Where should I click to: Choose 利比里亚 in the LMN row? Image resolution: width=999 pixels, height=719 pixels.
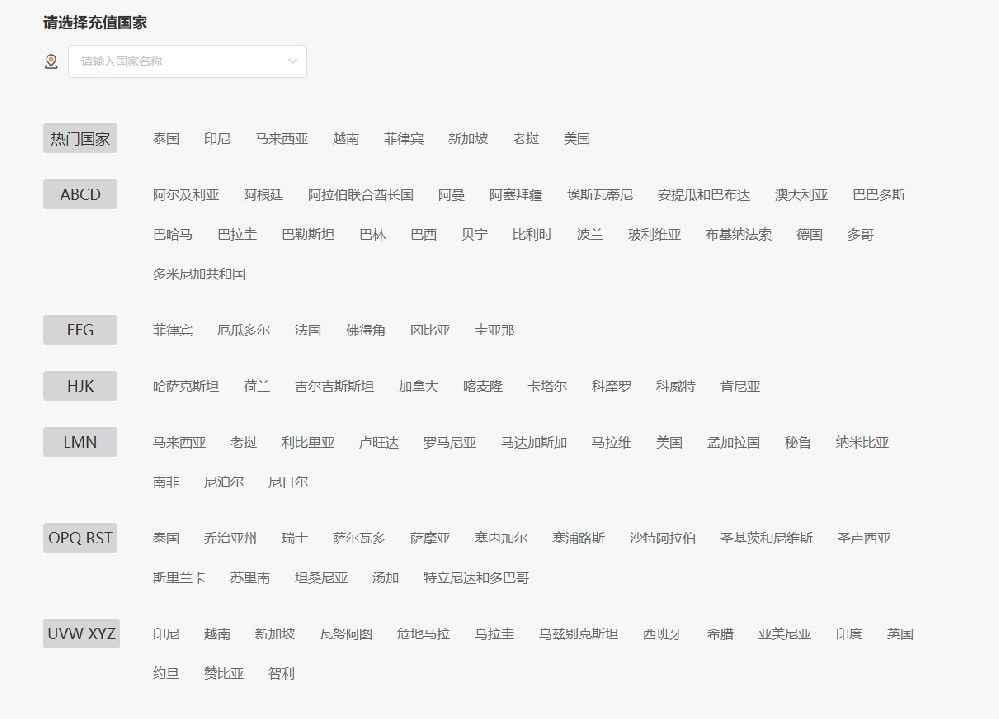coord(308,443)
